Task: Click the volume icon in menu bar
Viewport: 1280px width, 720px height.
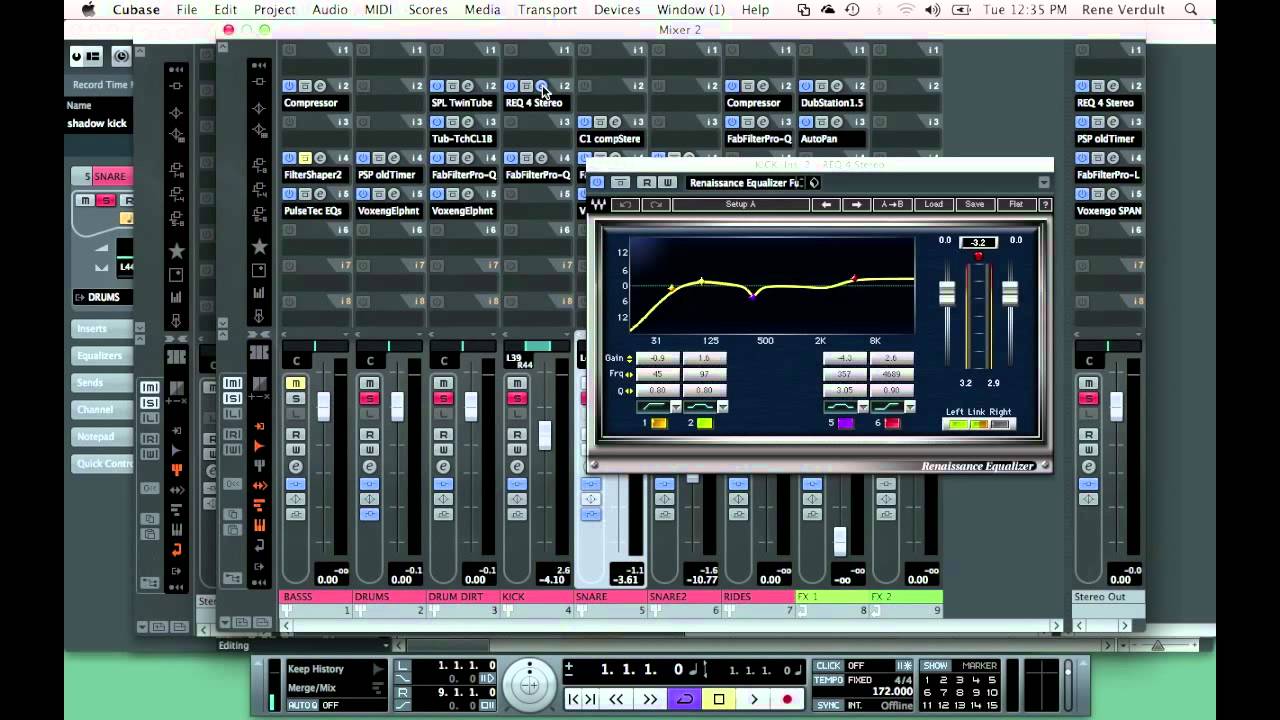Action: [x=933, y=10]
